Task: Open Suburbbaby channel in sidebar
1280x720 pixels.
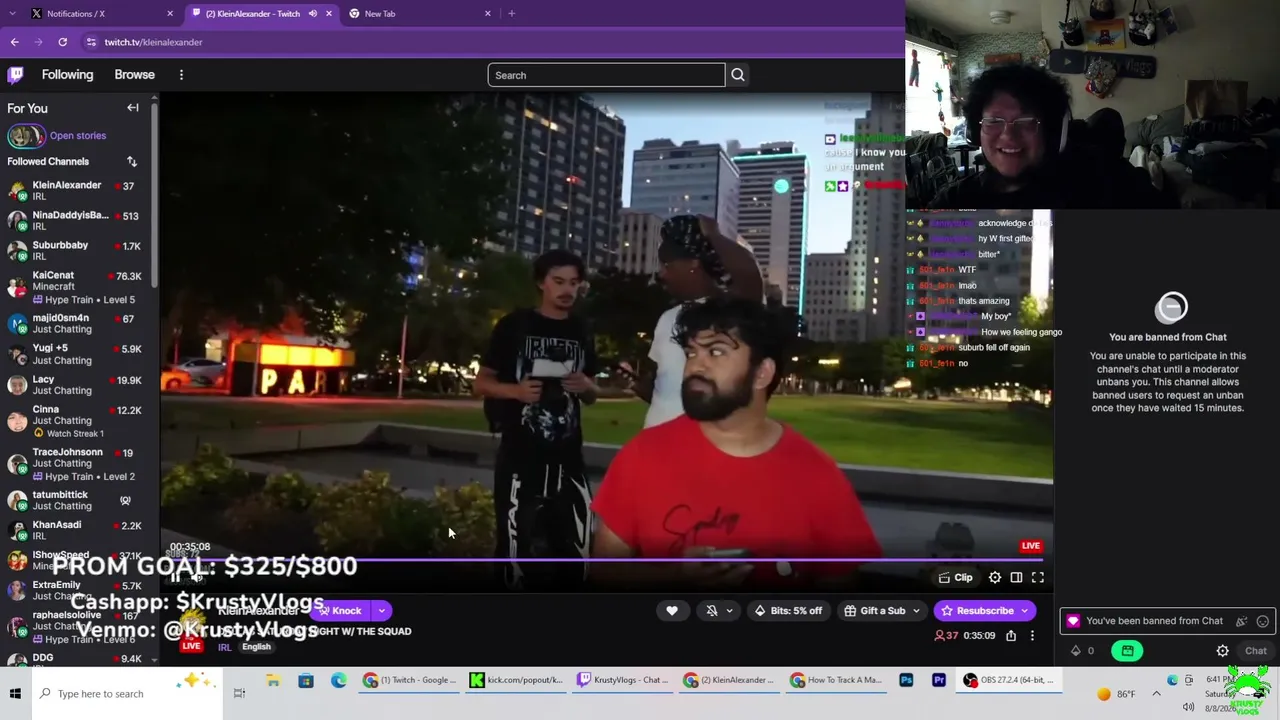Action: click(77, 251)
